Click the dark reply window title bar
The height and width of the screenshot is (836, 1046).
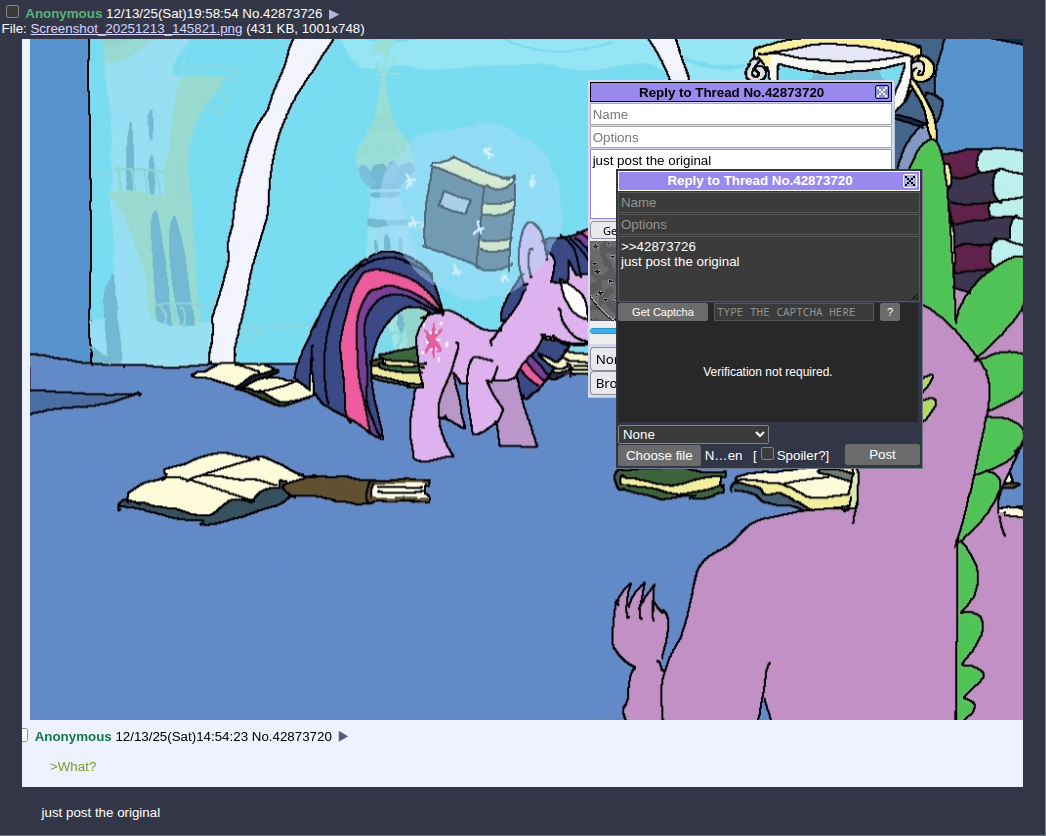coord(760,181)
